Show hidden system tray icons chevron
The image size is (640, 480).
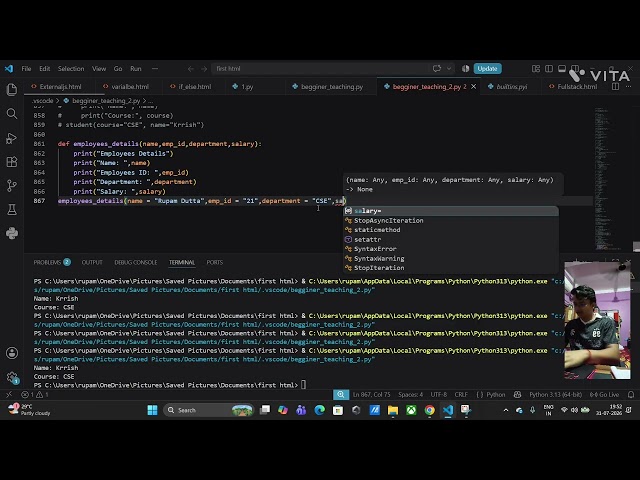(x=506, y=410)
